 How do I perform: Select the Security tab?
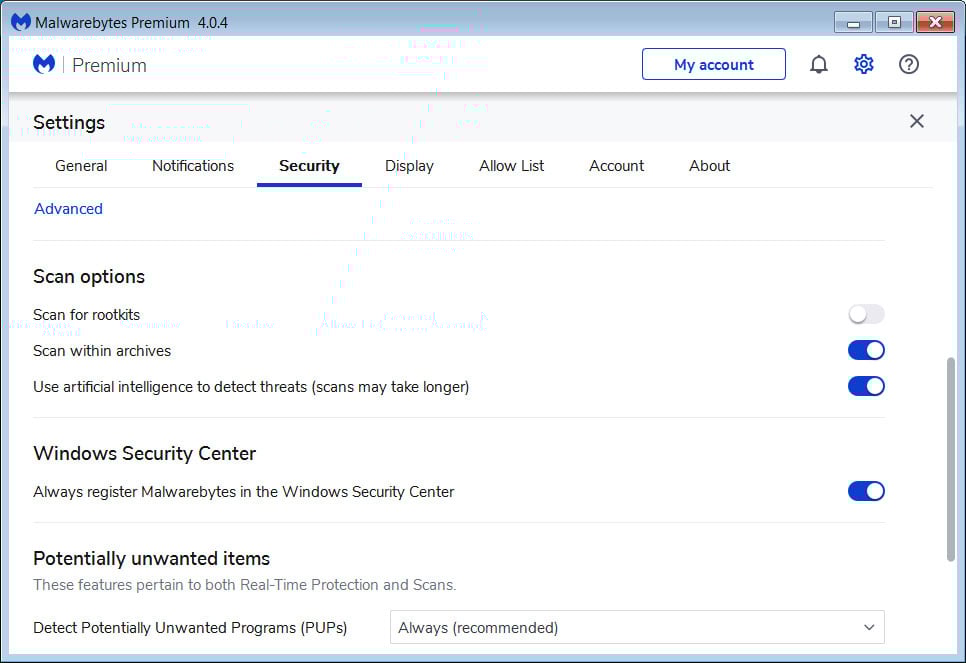(309, 166)
